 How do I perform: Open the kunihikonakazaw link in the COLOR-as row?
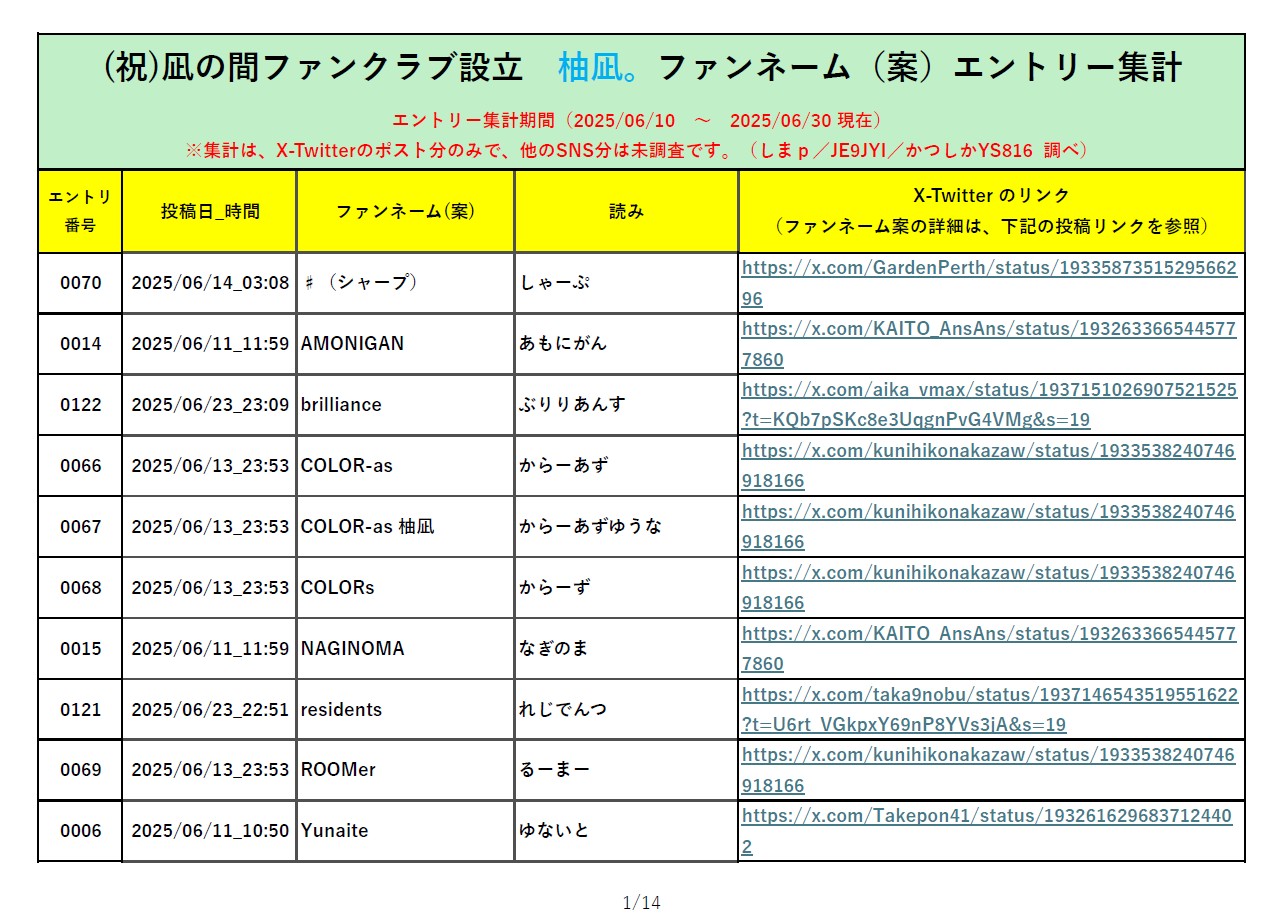point(990,466)
